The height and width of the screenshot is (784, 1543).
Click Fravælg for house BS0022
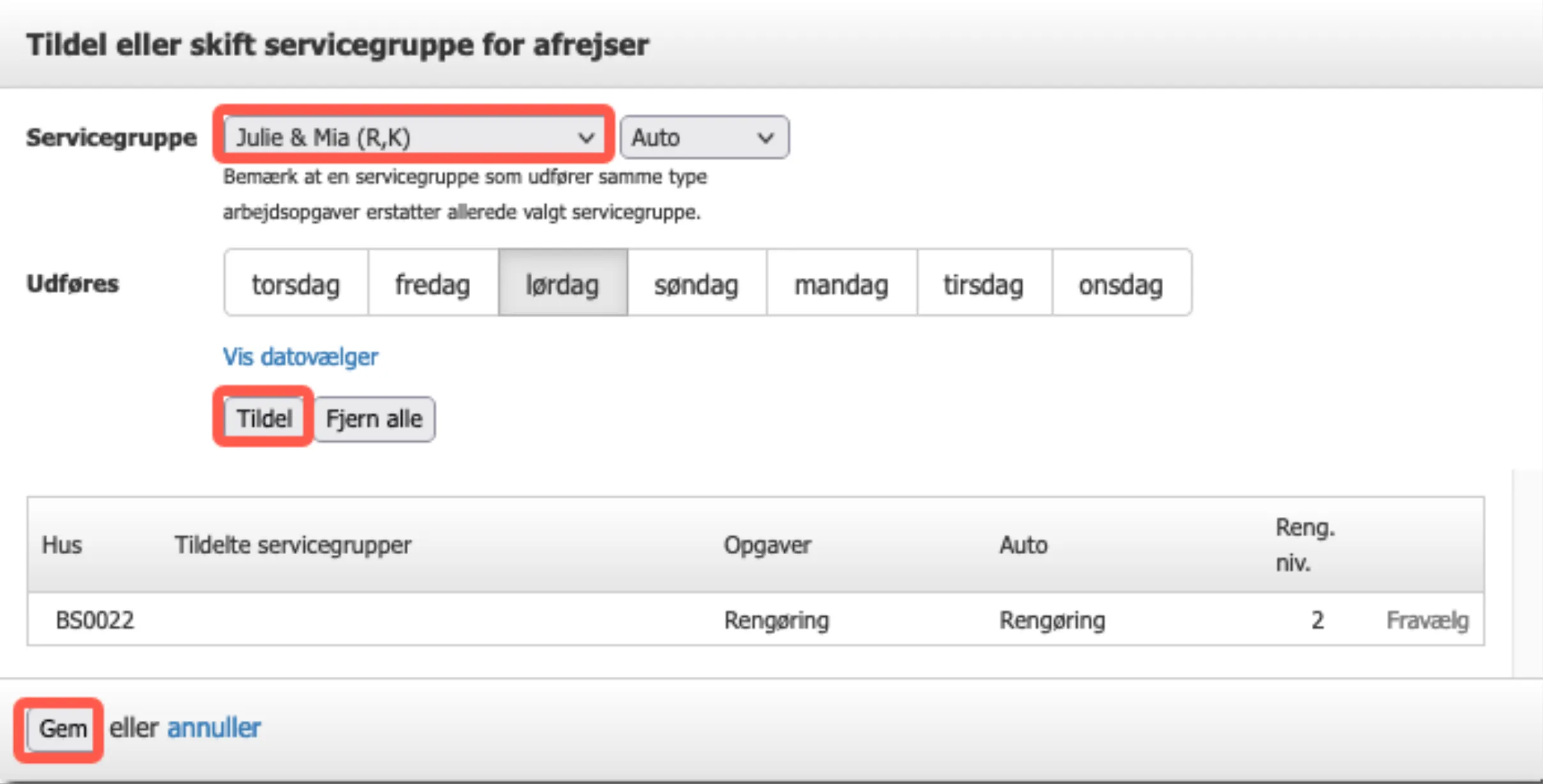tap(1427, 620)
